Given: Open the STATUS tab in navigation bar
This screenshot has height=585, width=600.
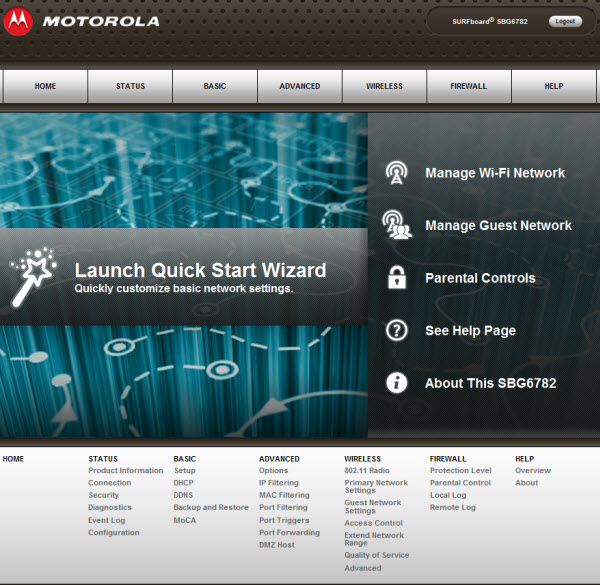Looking at the screenshot, I should pos(130,86).
